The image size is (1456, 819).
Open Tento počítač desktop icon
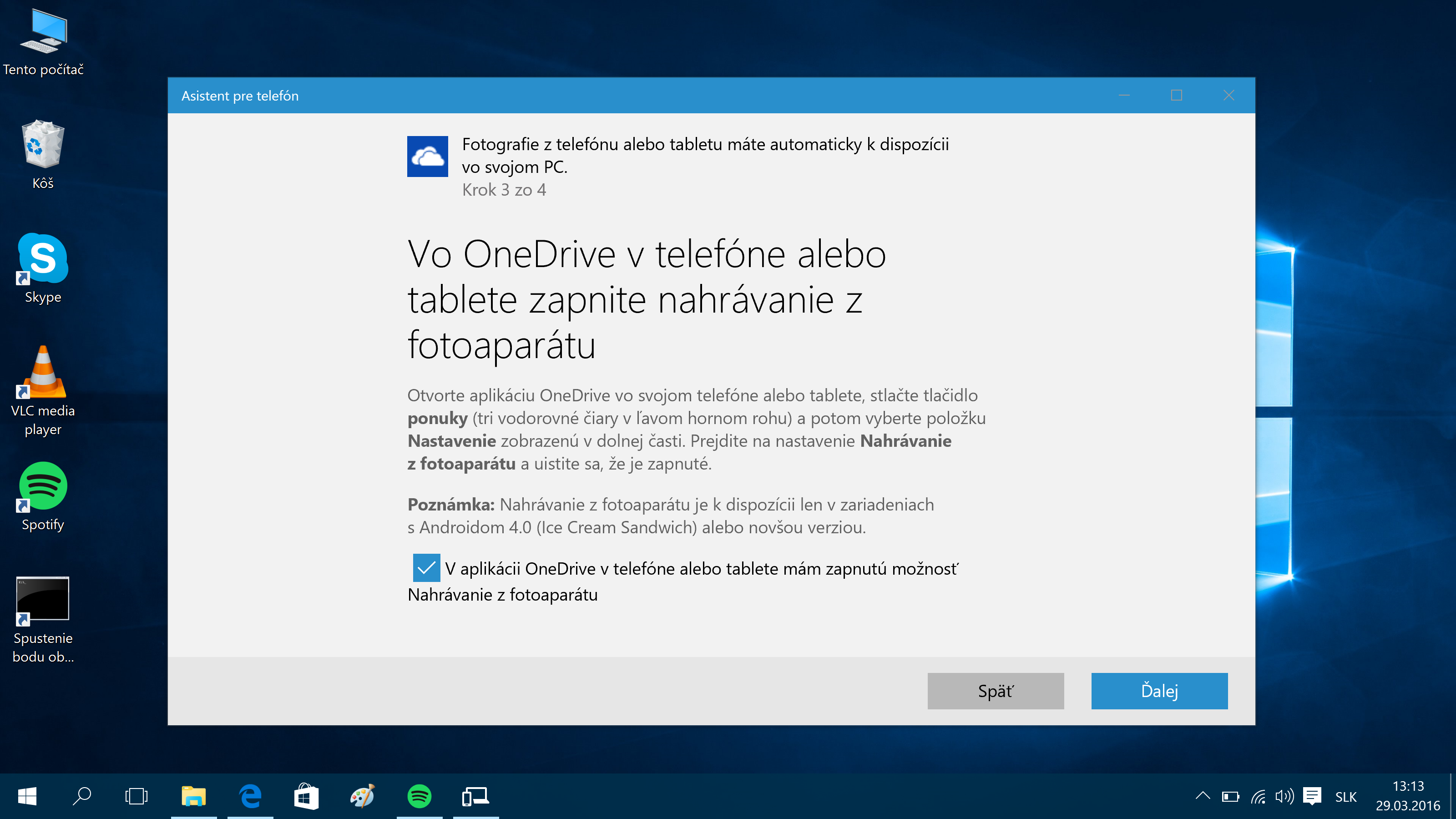[43, 42]
